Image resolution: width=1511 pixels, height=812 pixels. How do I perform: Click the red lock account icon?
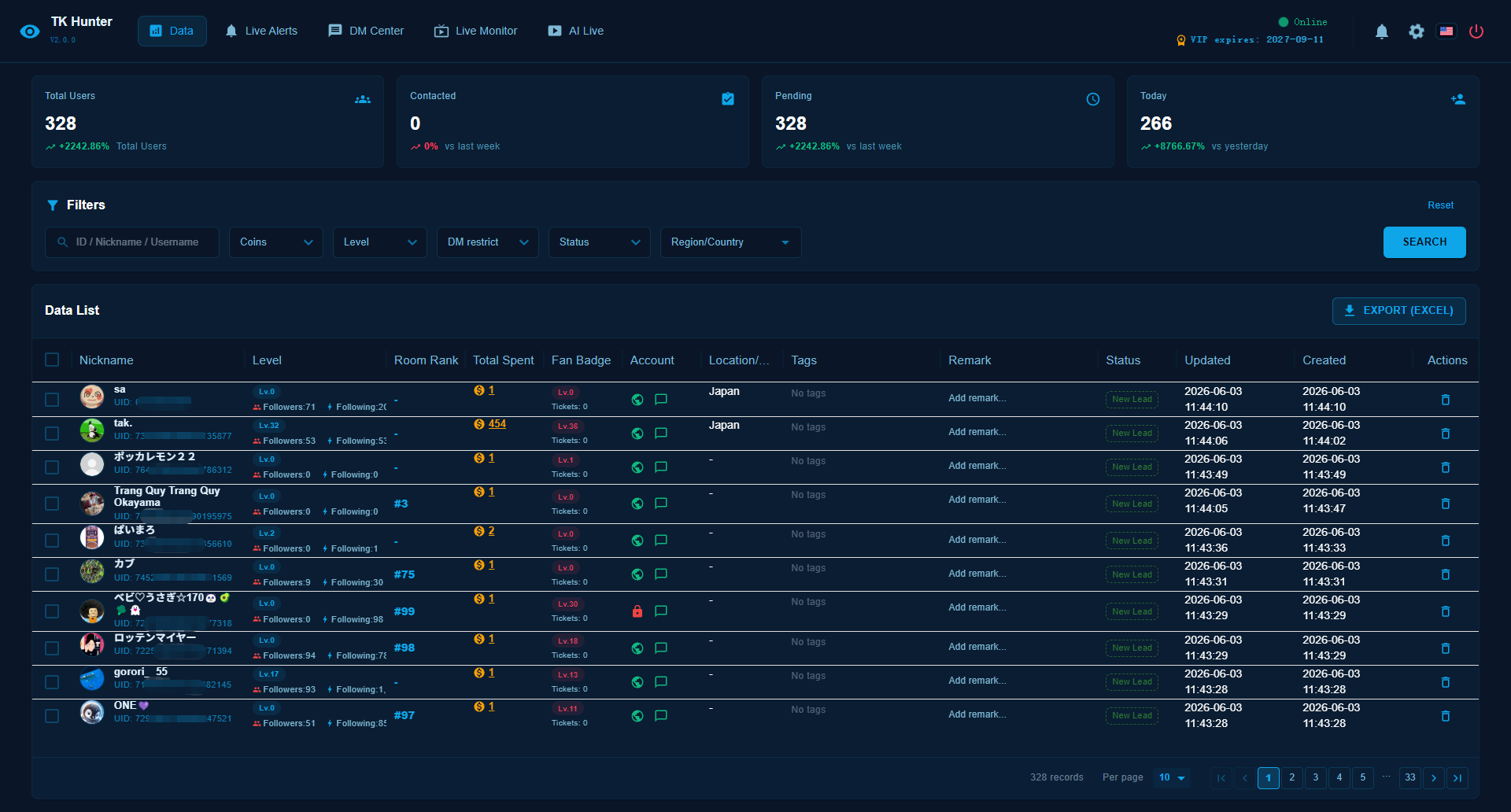click(x=637, y=611)
